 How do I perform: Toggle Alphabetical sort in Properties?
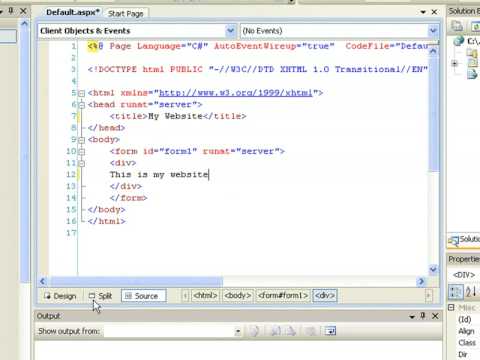click(471, 292)
